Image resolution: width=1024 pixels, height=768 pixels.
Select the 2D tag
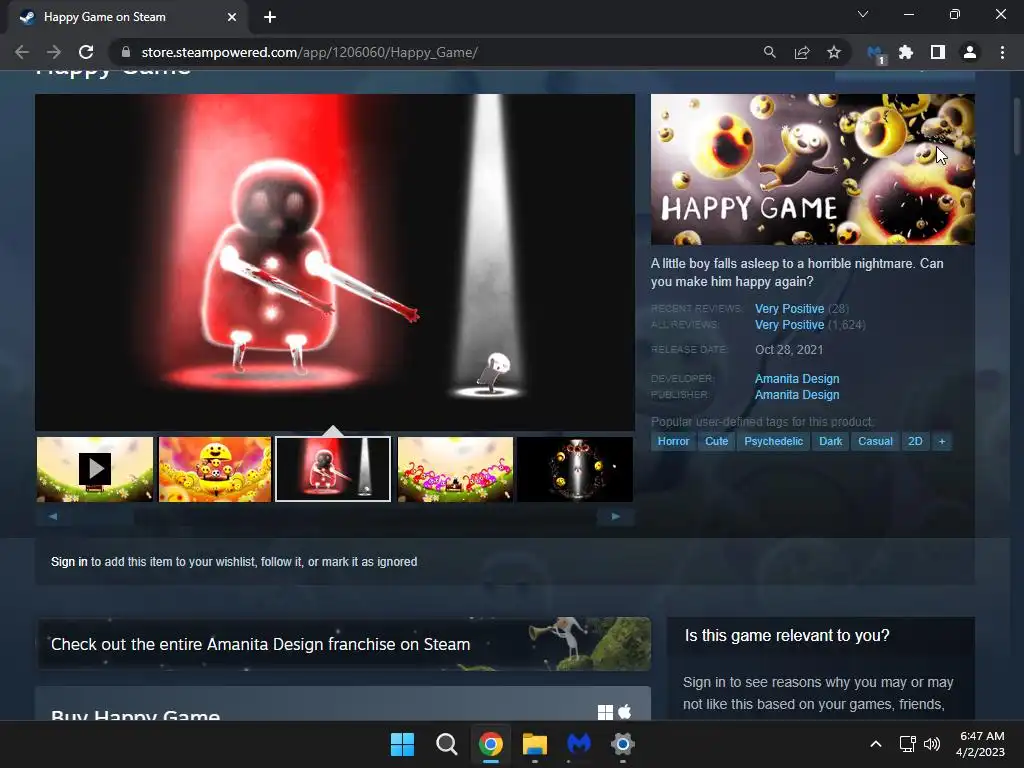(x=915, y=441)
